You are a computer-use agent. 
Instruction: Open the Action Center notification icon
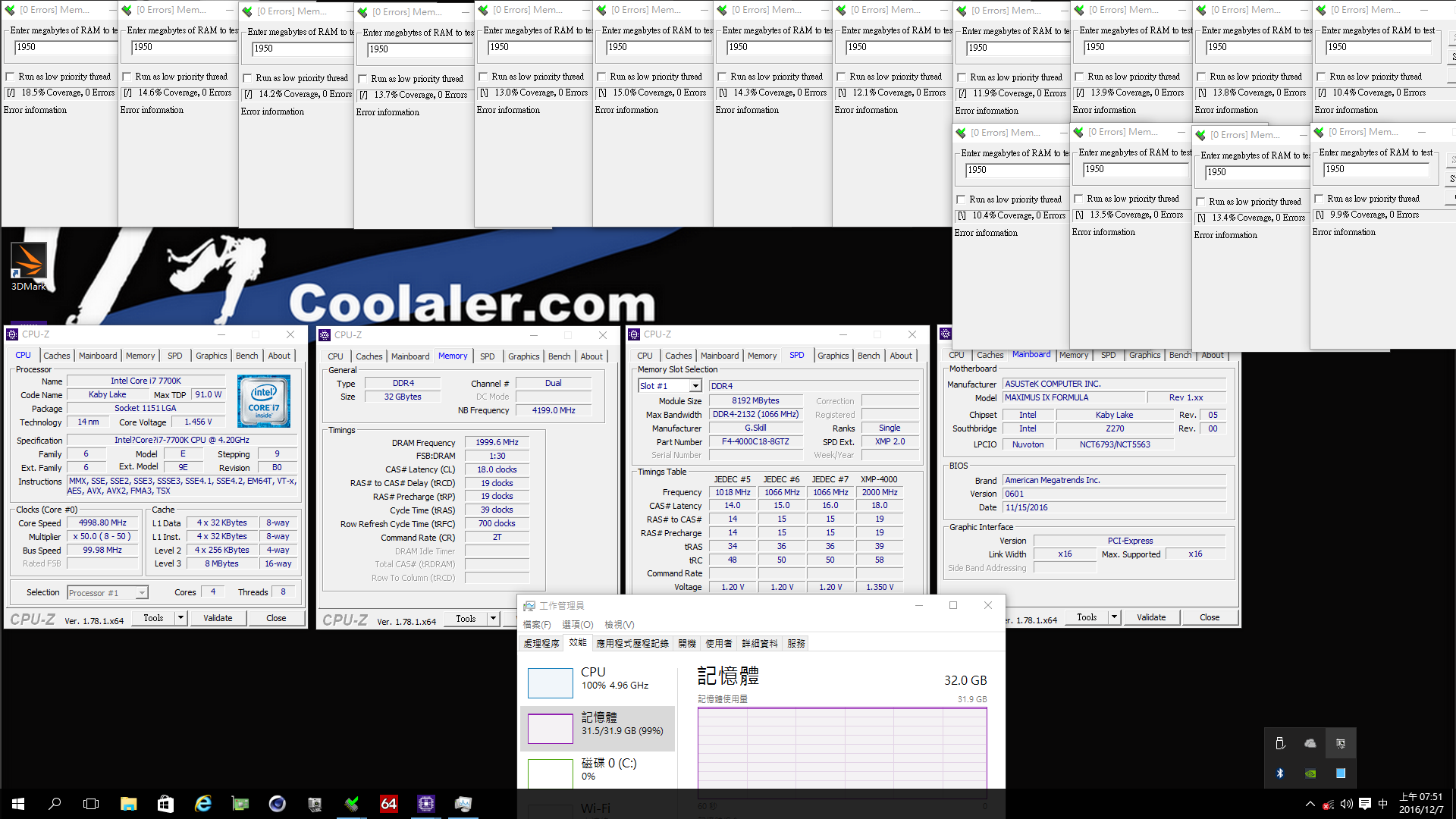(x=1365, y=804)
